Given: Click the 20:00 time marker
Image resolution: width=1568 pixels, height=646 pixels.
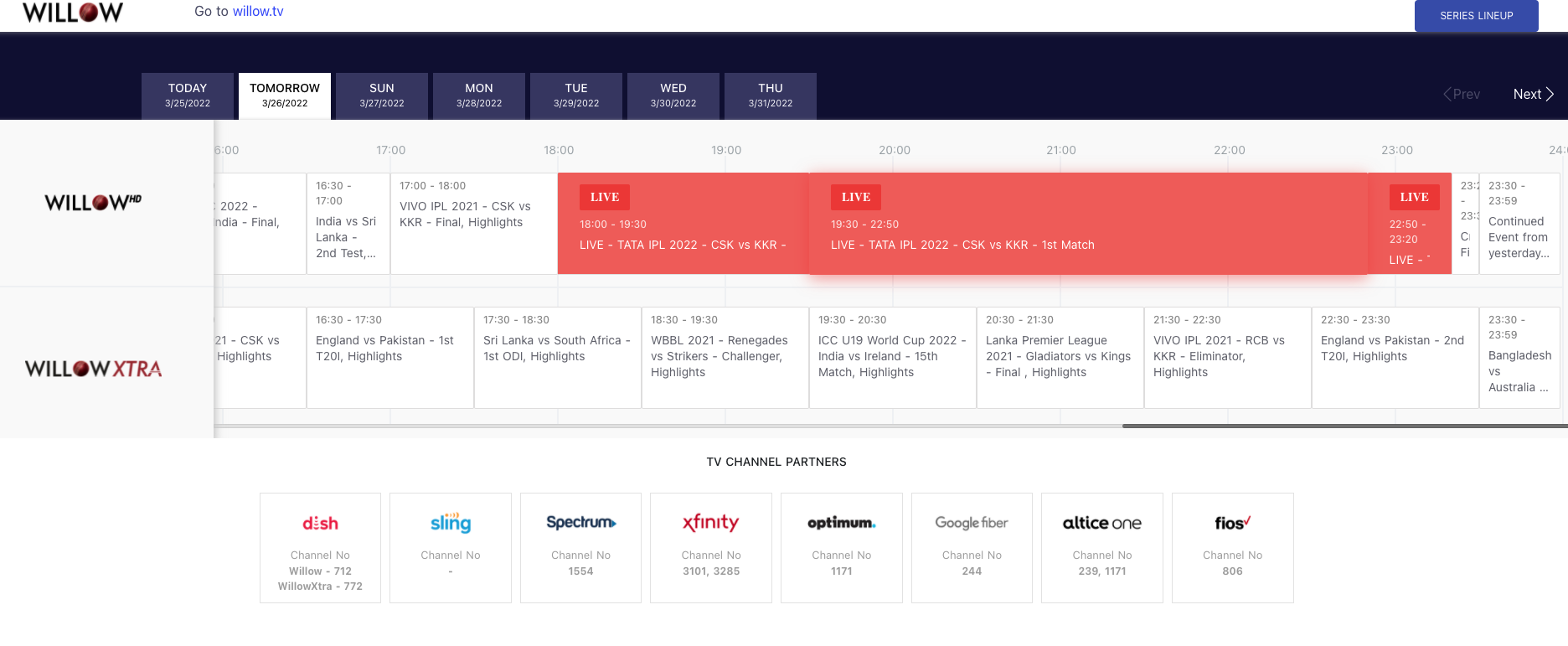Looking at the screenshot, I should pos(894,150).
